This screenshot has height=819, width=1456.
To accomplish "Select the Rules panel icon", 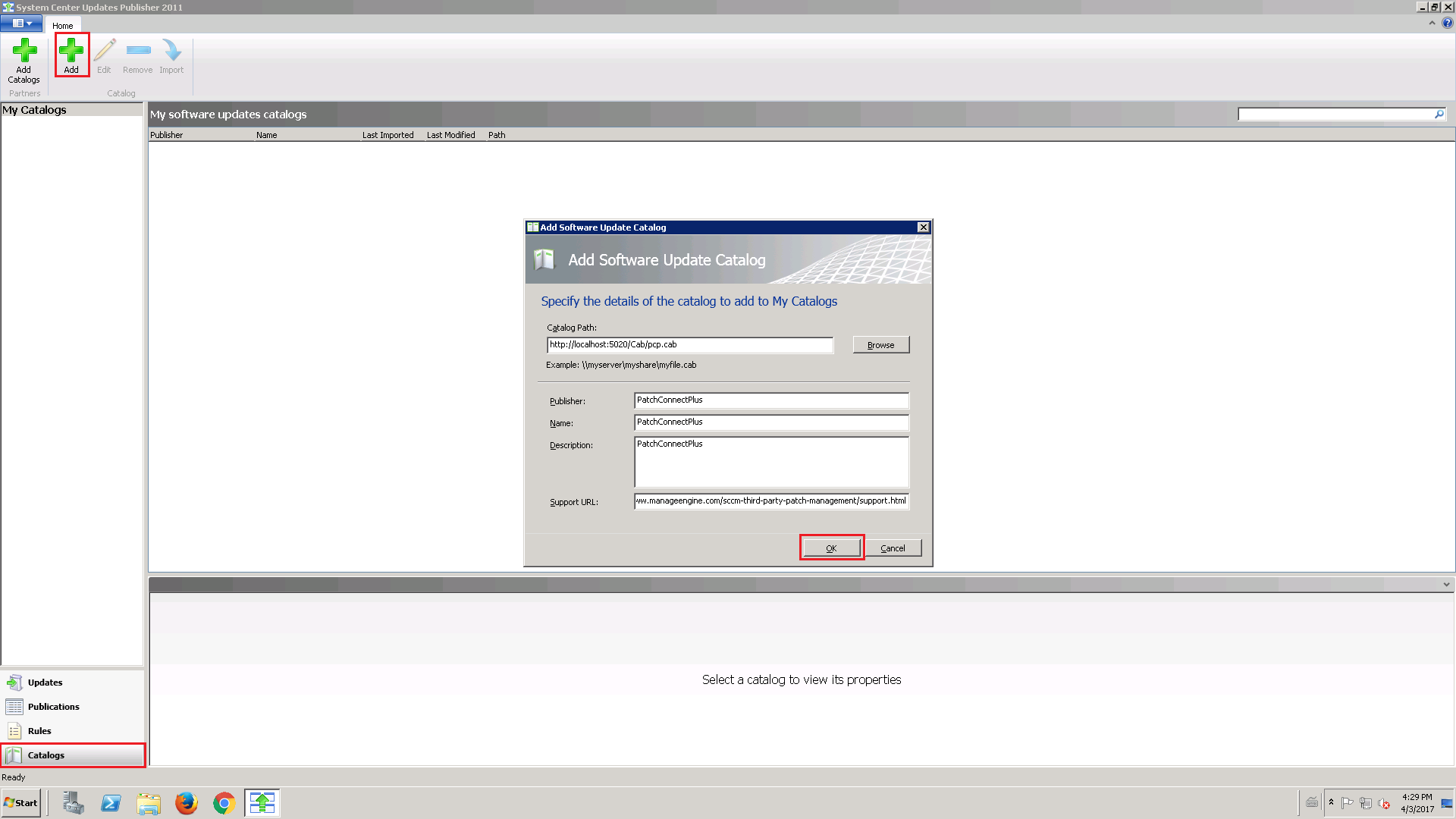I will (16, 730).
